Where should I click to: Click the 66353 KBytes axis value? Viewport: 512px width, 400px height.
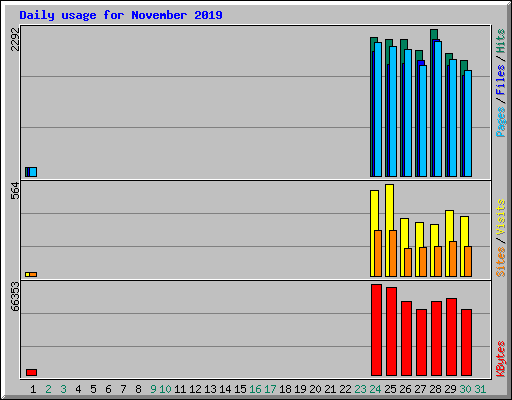[15, 296]
